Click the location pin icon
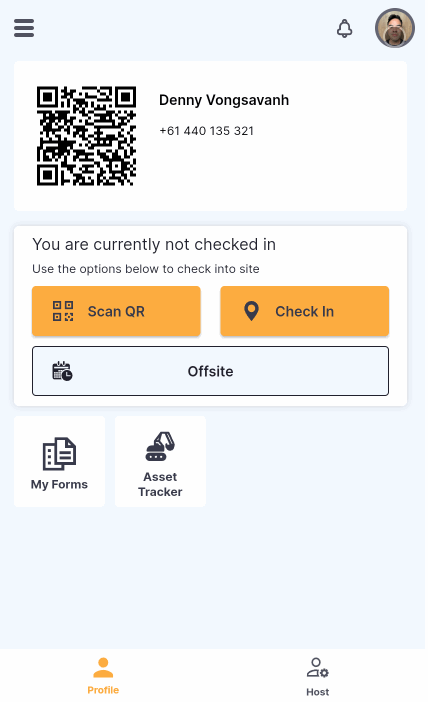This screenshot has height=702, width=428. [252, 311]
